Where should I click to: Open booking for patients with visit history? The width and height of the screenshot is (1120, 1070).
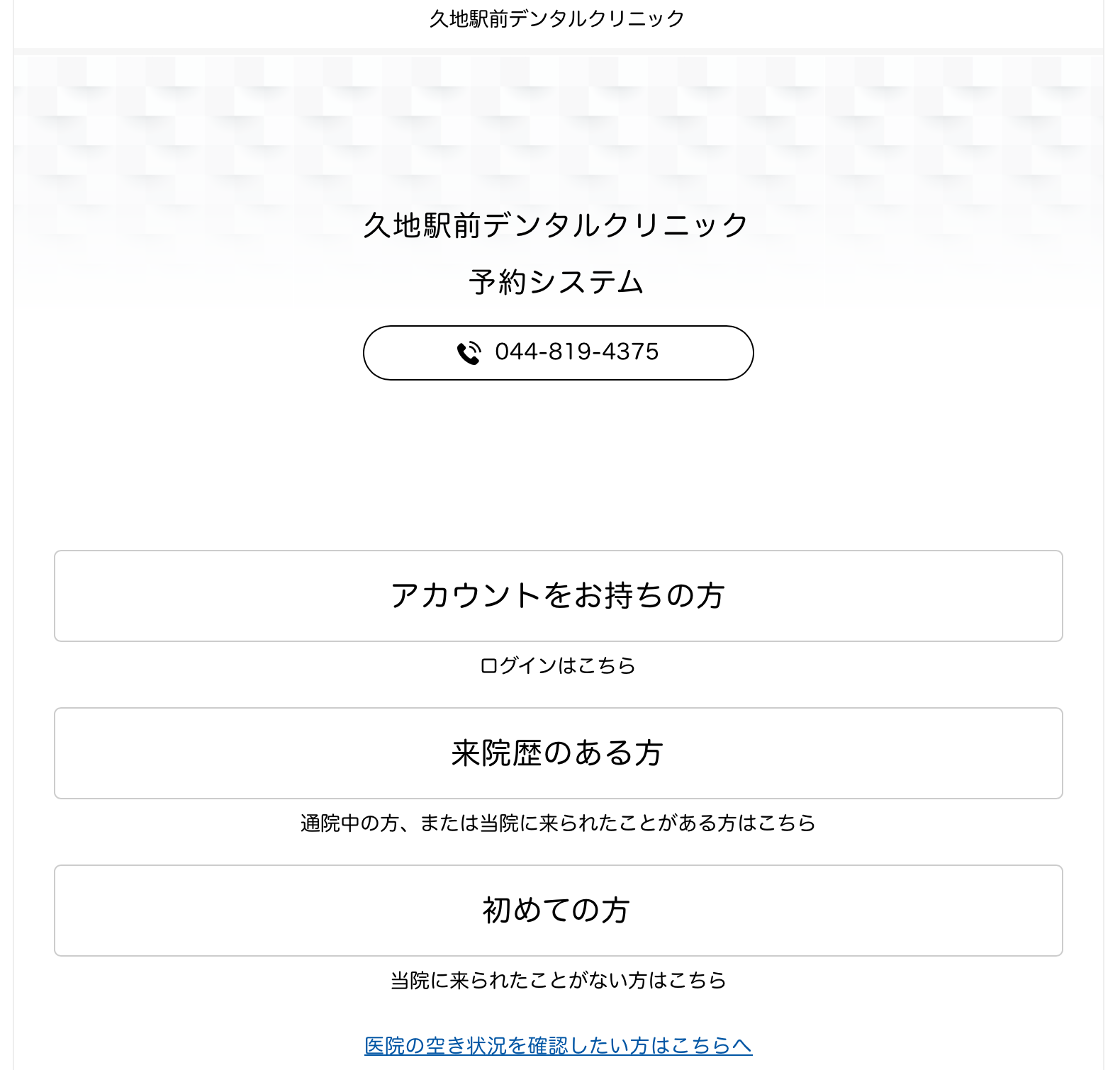(559, 753)
